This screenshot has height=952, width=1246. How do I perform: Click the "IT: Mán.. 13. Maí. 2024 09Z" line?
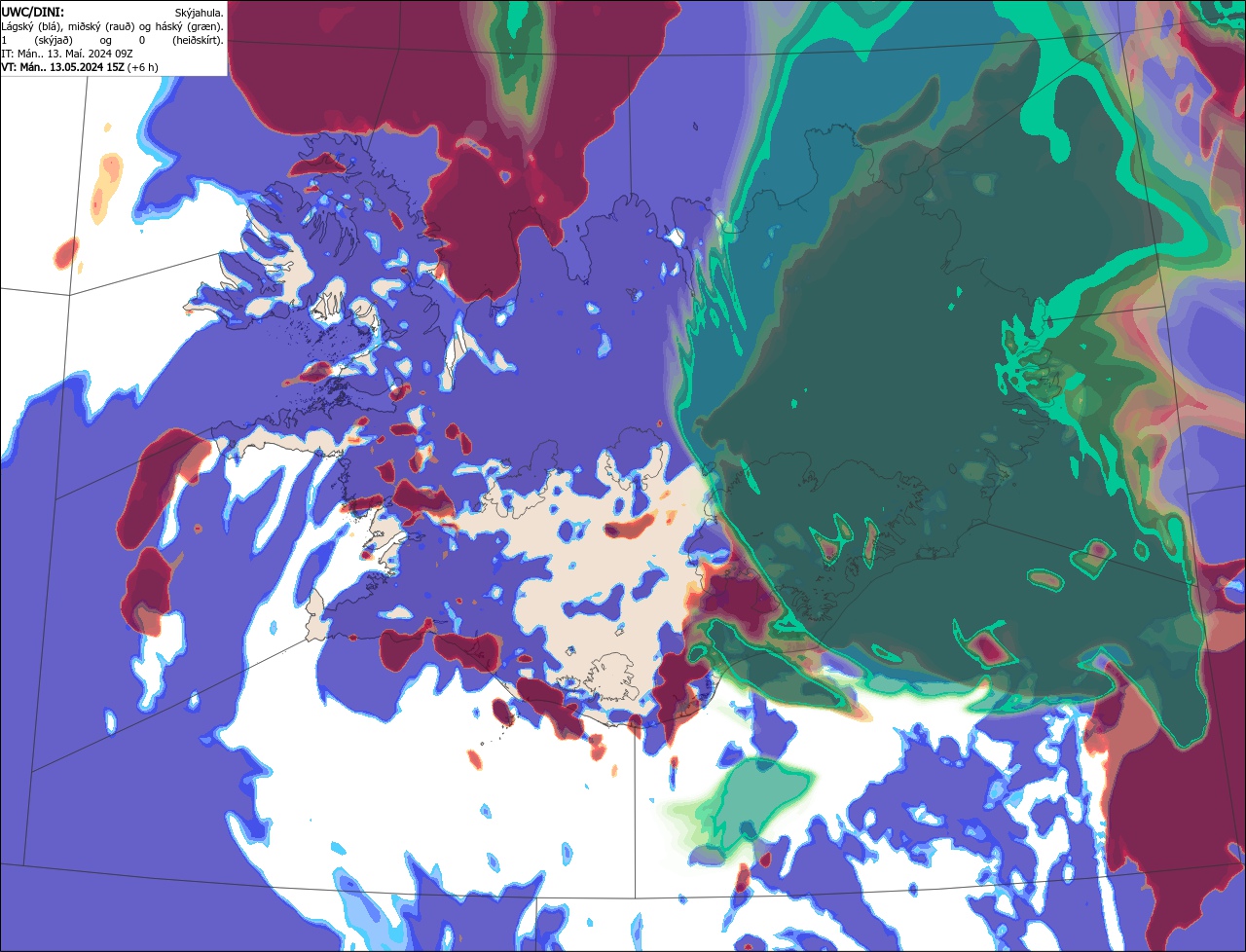[x=67, y=54]
